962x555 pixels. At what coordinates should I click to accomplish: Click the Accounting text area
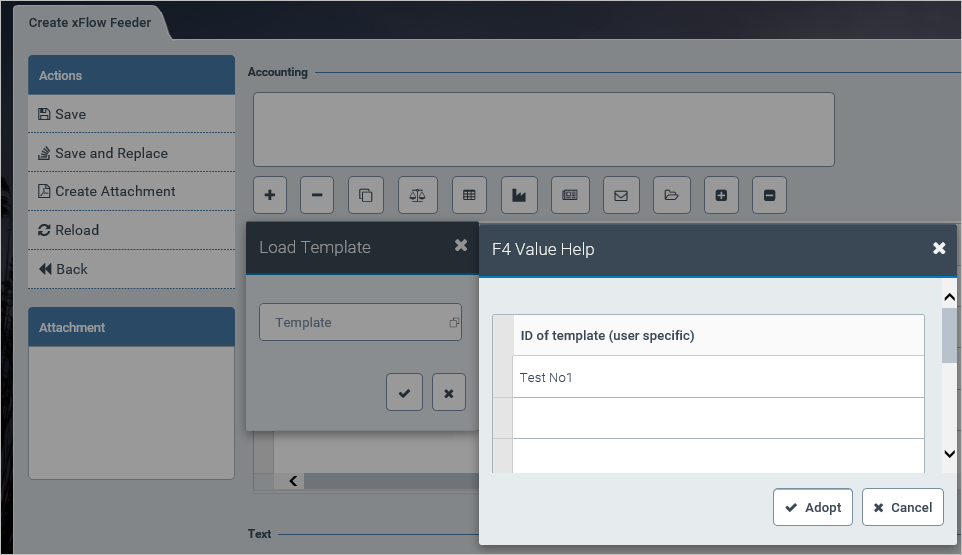tap(543, 129)
